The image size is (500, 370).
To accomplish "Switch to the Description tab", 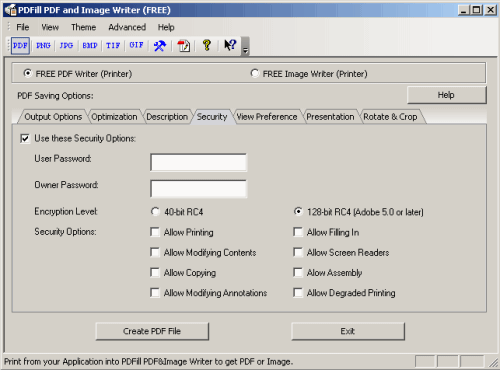I will coord(167,117).
